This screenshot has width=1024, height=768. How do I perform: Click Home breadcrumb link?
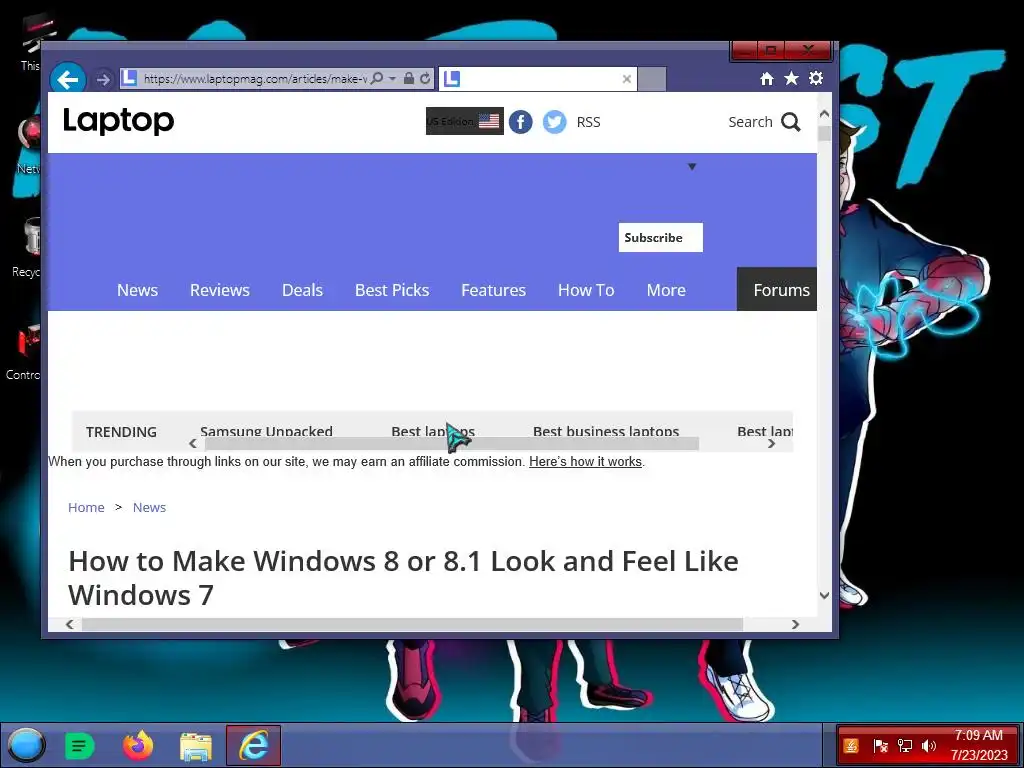[x=86, y=507]
